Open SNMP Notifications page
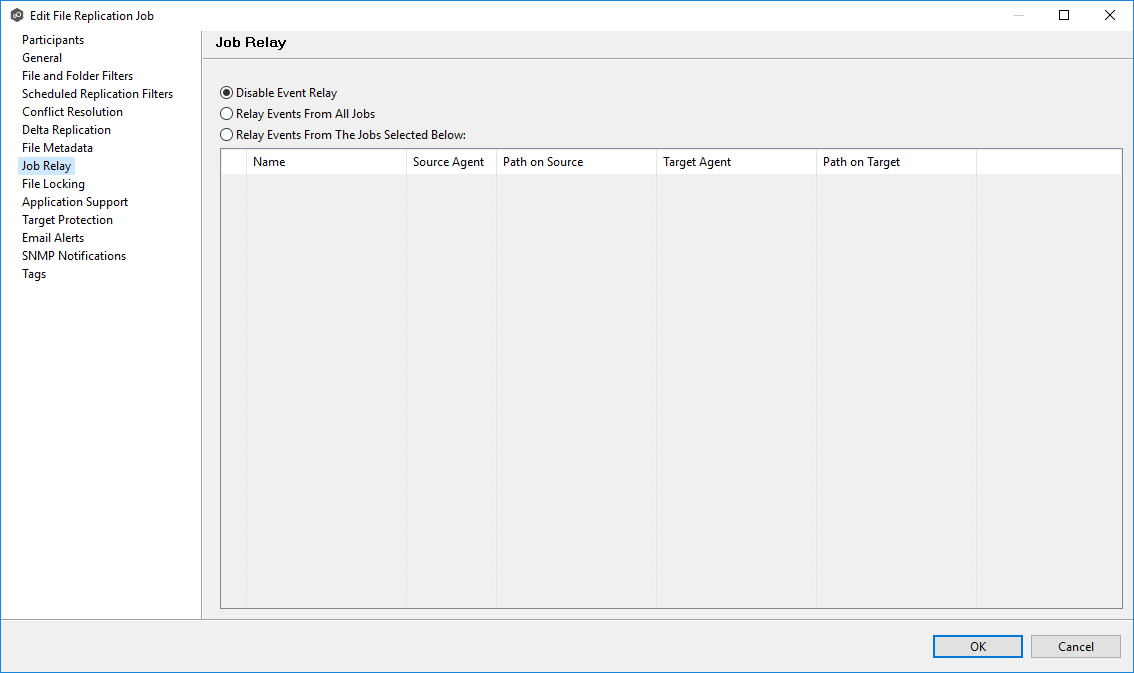The height and width of the screenshot is (673, 1134). (x=74, y=256)
